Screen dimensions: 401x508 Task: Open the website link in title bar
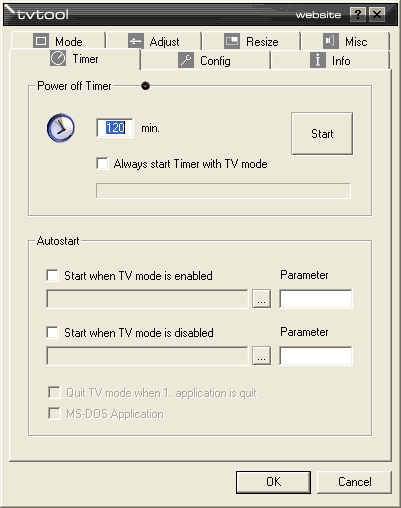(x=318, y=15)
